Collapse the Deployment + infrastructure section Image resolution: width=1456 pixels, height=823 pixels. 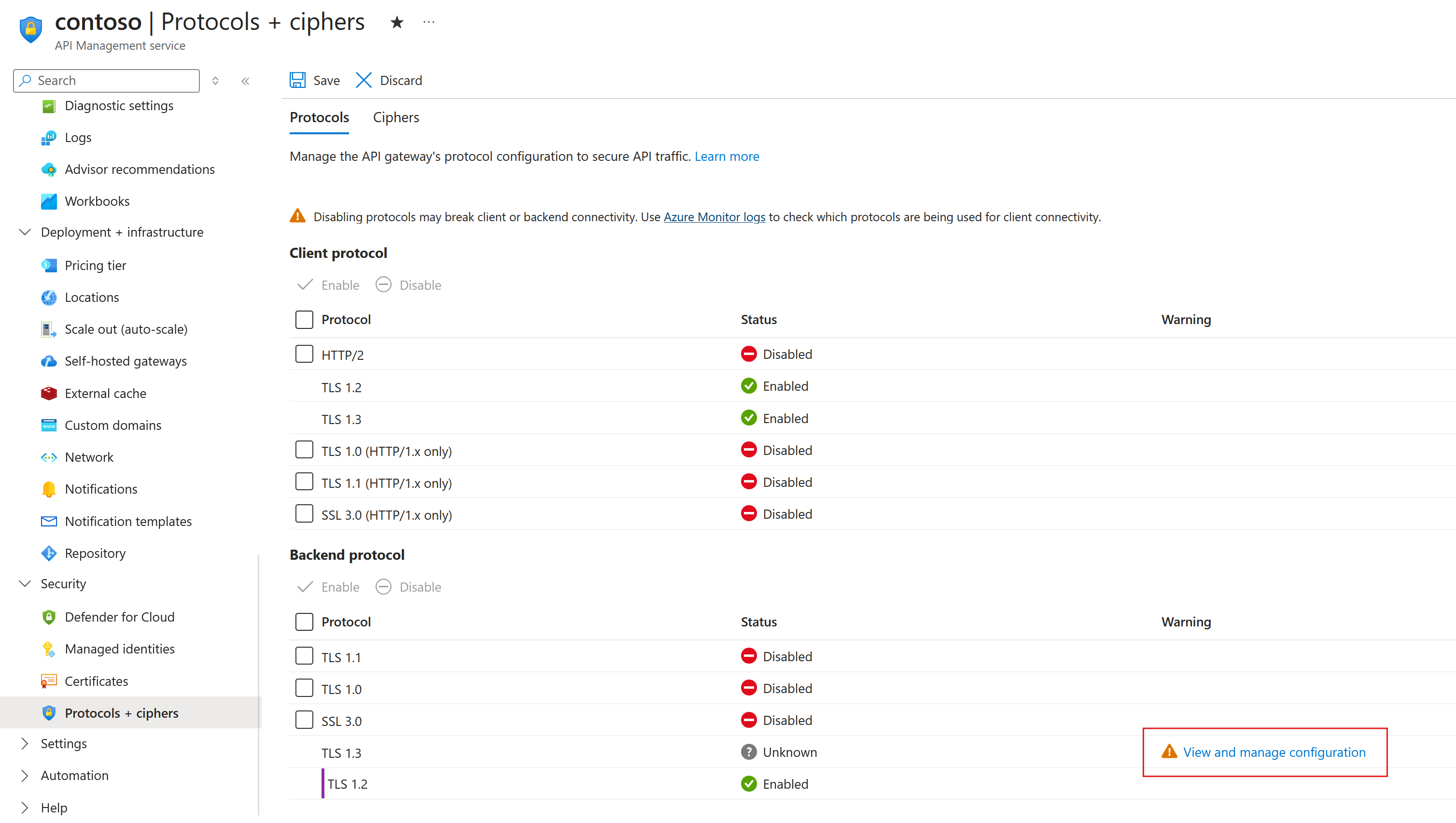pyautogui.click(x=25, y=232)
